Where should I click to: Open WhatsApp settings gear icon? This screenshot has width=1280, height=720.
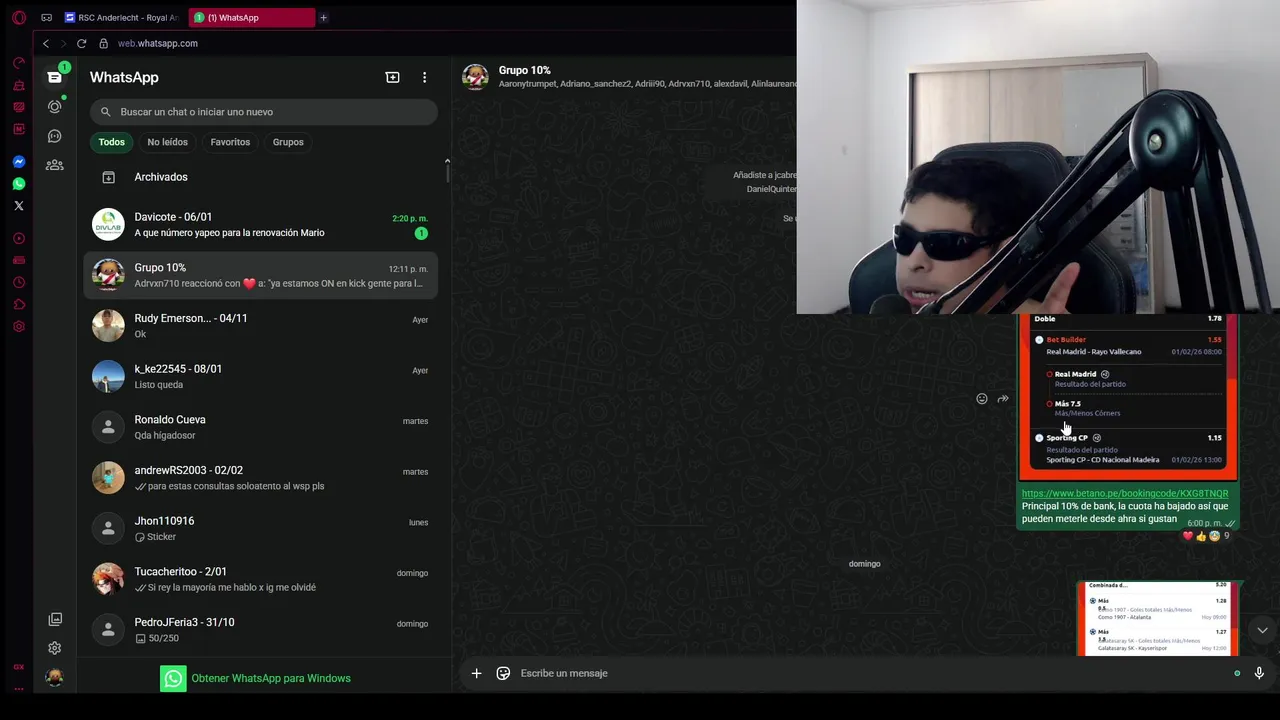click(55, 648)
